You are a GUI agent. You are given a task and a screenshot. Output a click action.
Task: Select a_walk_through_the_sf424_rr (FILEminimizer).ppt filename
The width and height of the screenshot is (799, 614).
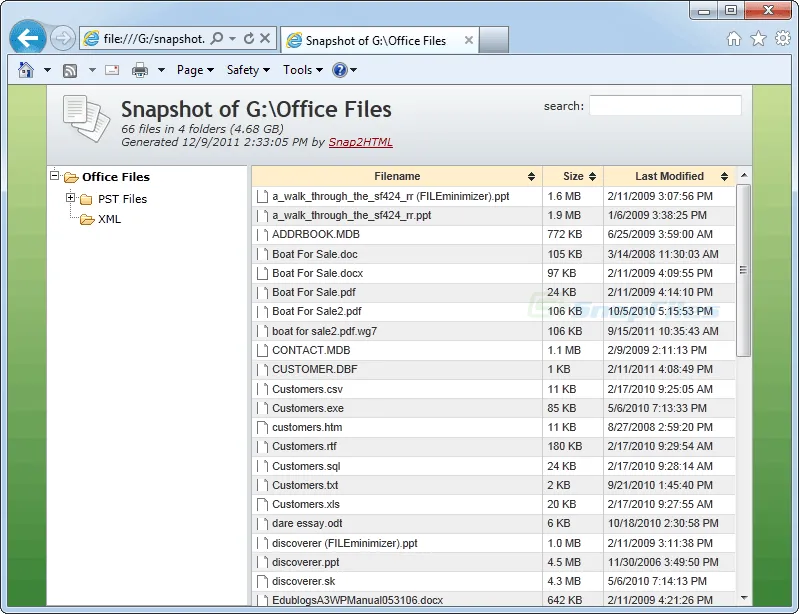390,196
